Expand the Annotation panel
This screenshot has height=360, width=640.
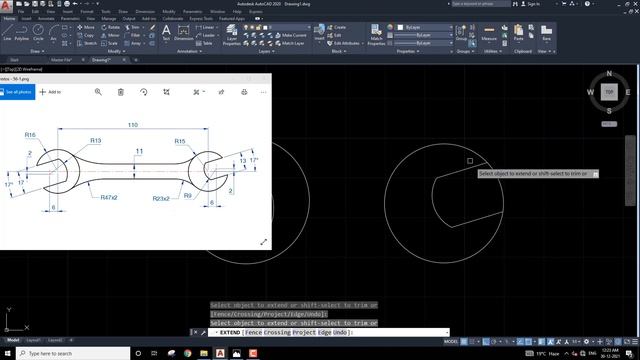(x=189, y=51)
